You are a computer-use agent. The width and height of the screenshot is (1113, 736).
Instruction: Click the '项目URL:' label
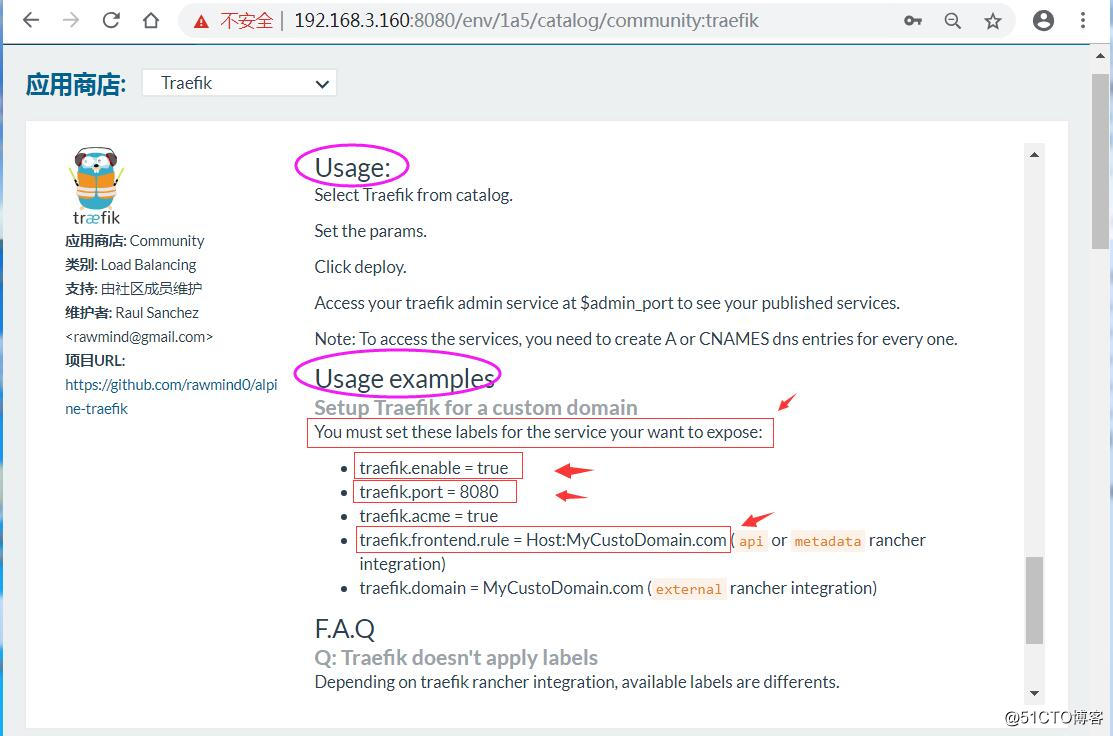94,361
